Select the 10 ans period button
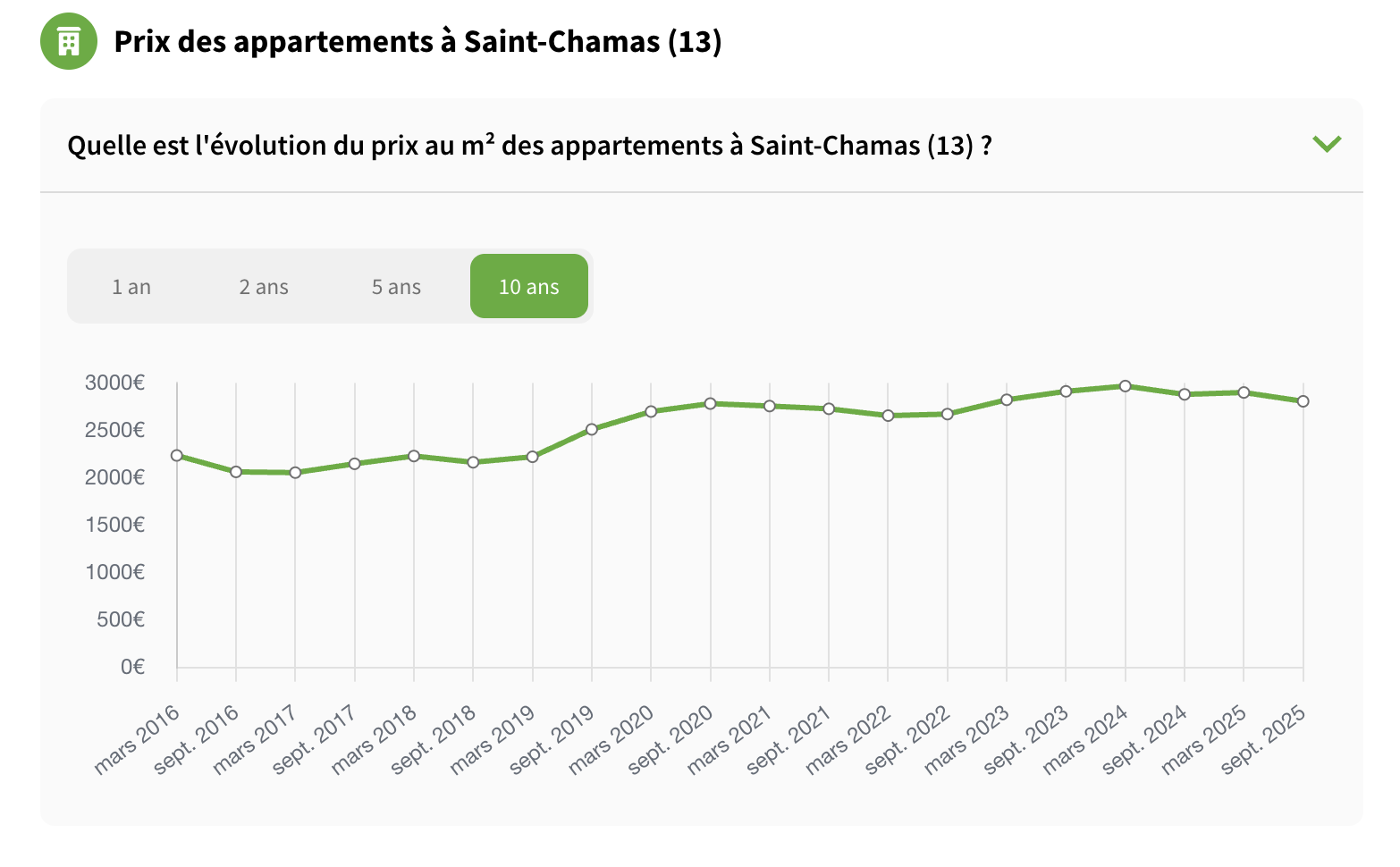The image size is (1400, 867). pyautogui.click(x=529, y=287)
